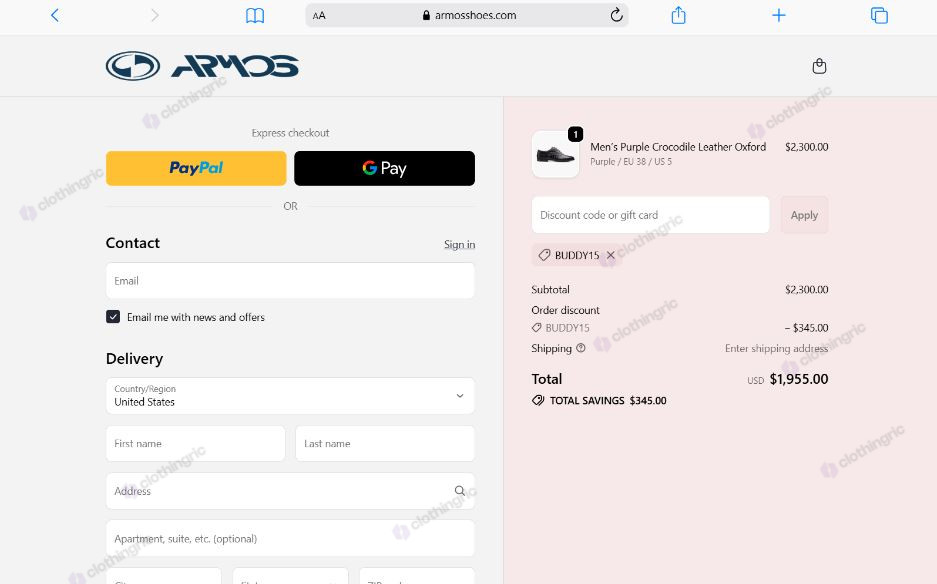The image size is (937, 584).
Task: Click the – $345.00 discount amount
Action: (x=807, y=328)
